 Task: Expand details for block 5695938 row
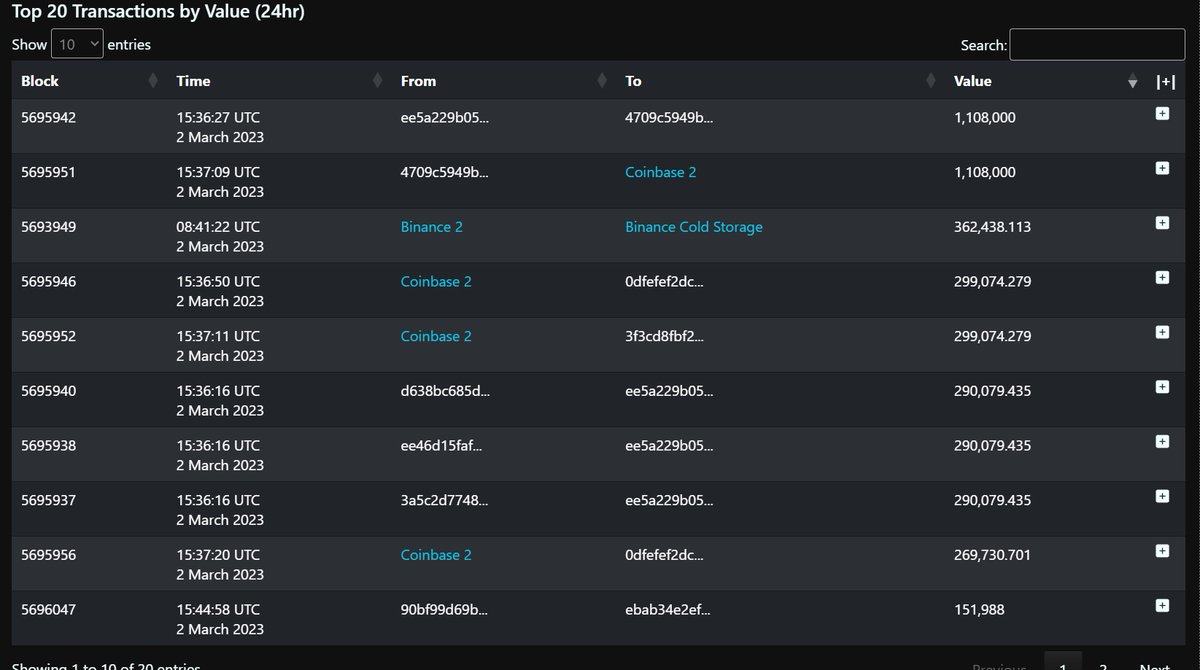[x=1162, y=441]
